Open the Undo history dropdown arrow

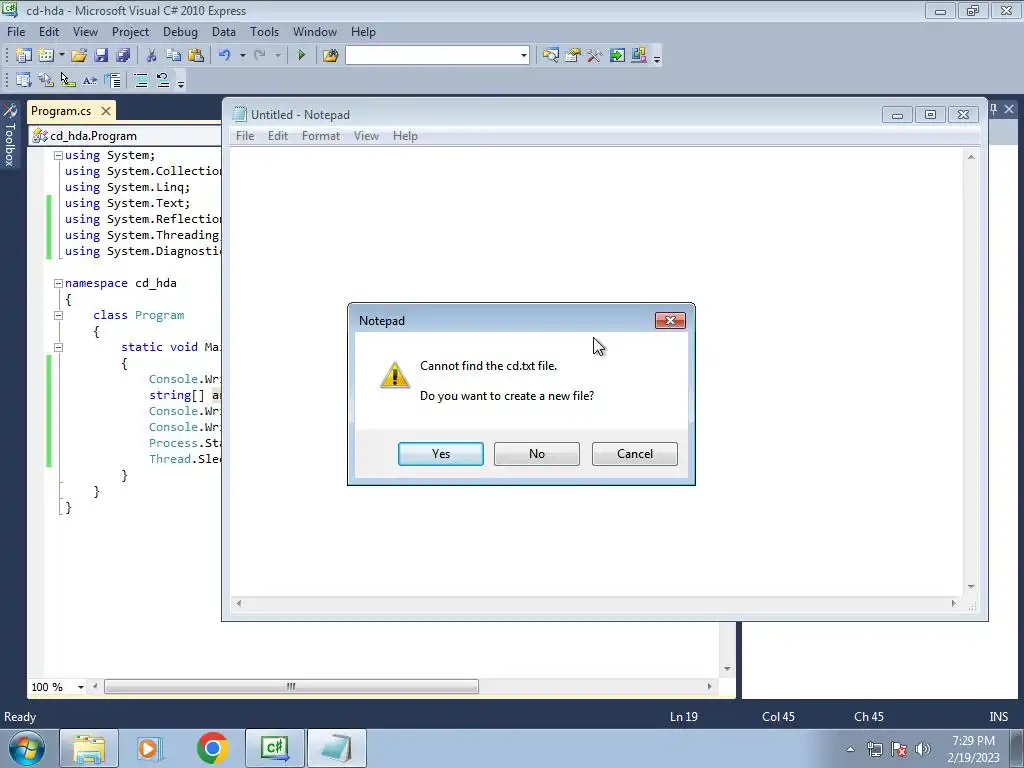242,56
